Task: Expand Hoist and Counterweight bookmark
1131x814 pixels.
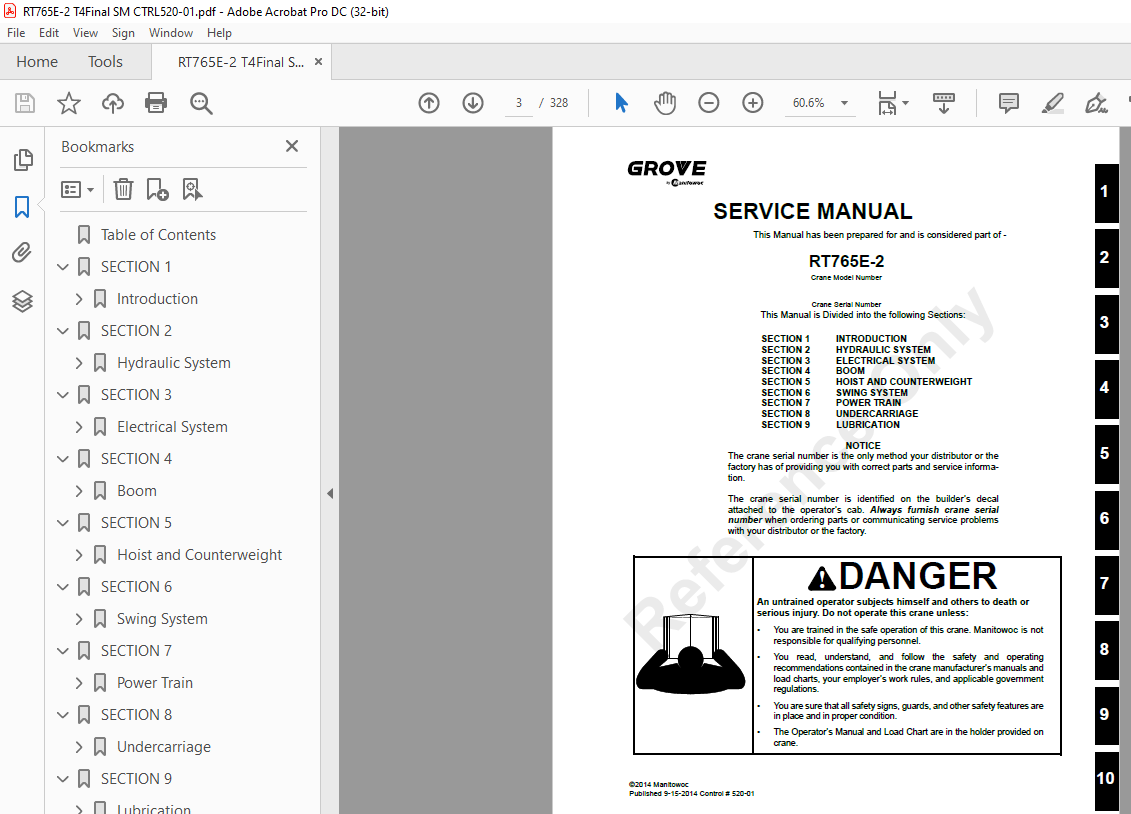Action: (x=79, y=555)
